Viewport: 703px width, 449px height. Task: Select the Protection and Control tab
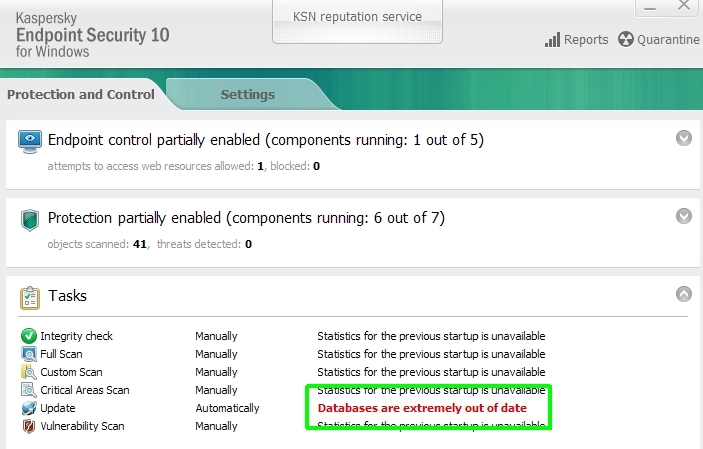point(81,95)
